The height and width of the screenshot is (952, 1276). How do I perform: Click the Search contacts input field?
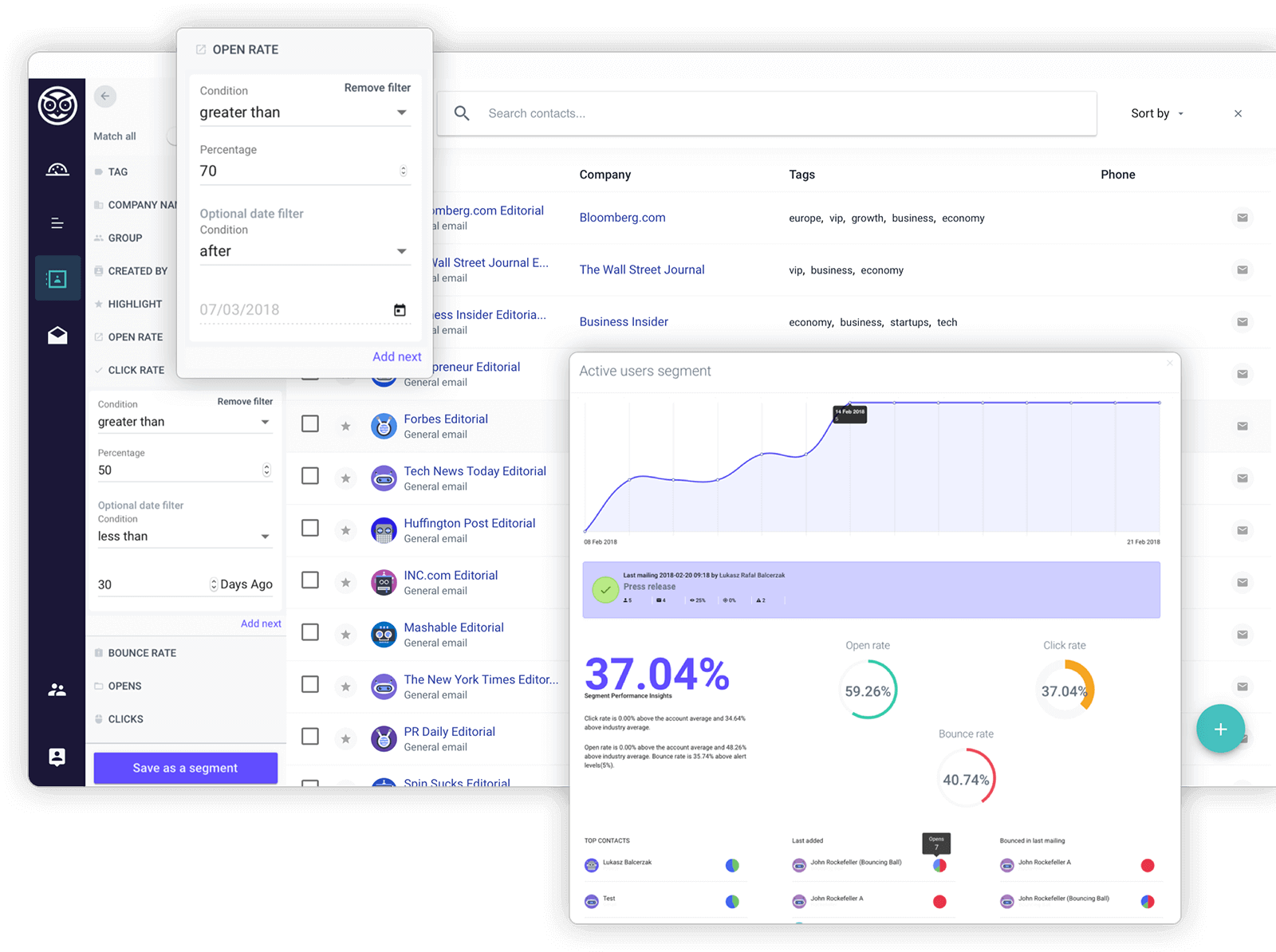pyautogui.click(x=766, y=113)
